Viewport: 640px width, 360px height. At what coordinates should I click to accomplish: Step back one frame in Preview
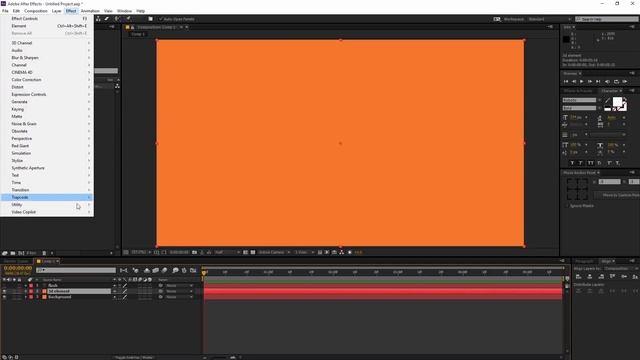(574, 82)
